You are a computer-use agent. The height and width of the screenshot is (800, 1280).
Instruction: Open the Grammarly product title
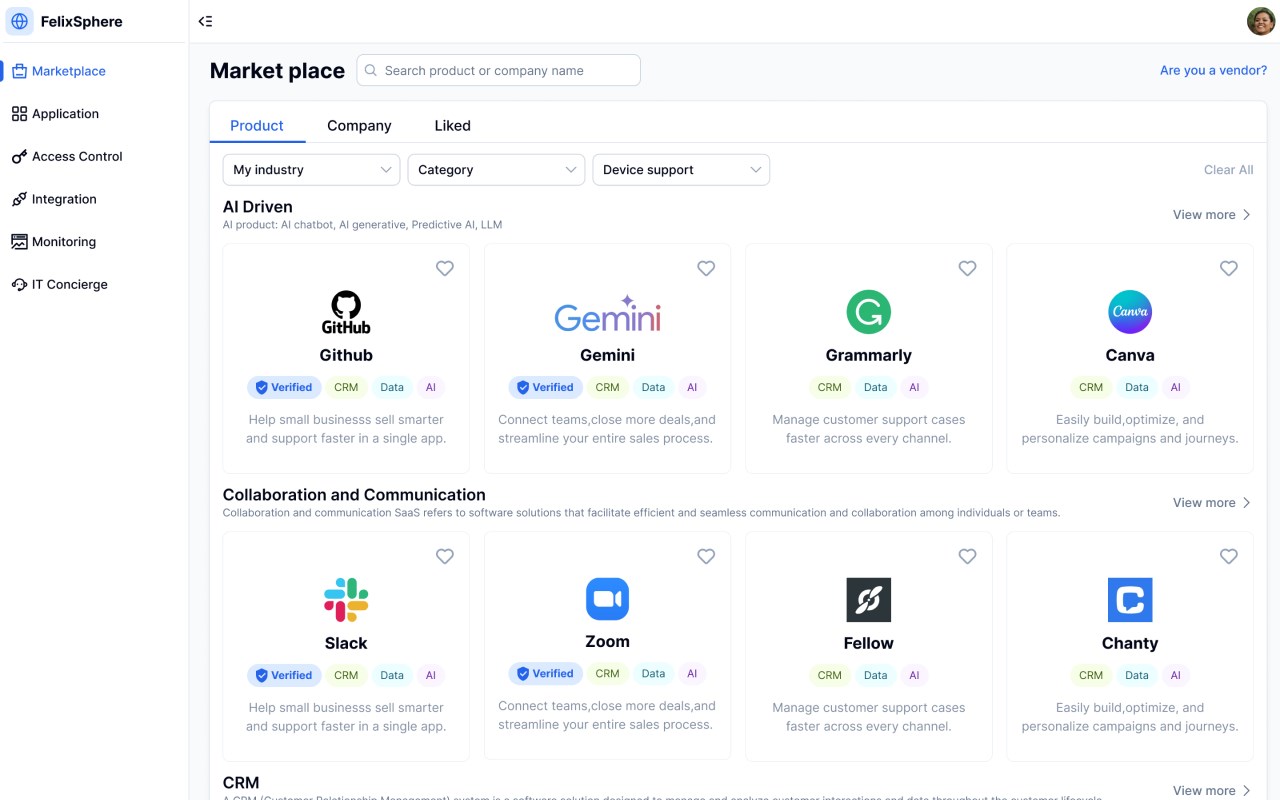point(868,355)
